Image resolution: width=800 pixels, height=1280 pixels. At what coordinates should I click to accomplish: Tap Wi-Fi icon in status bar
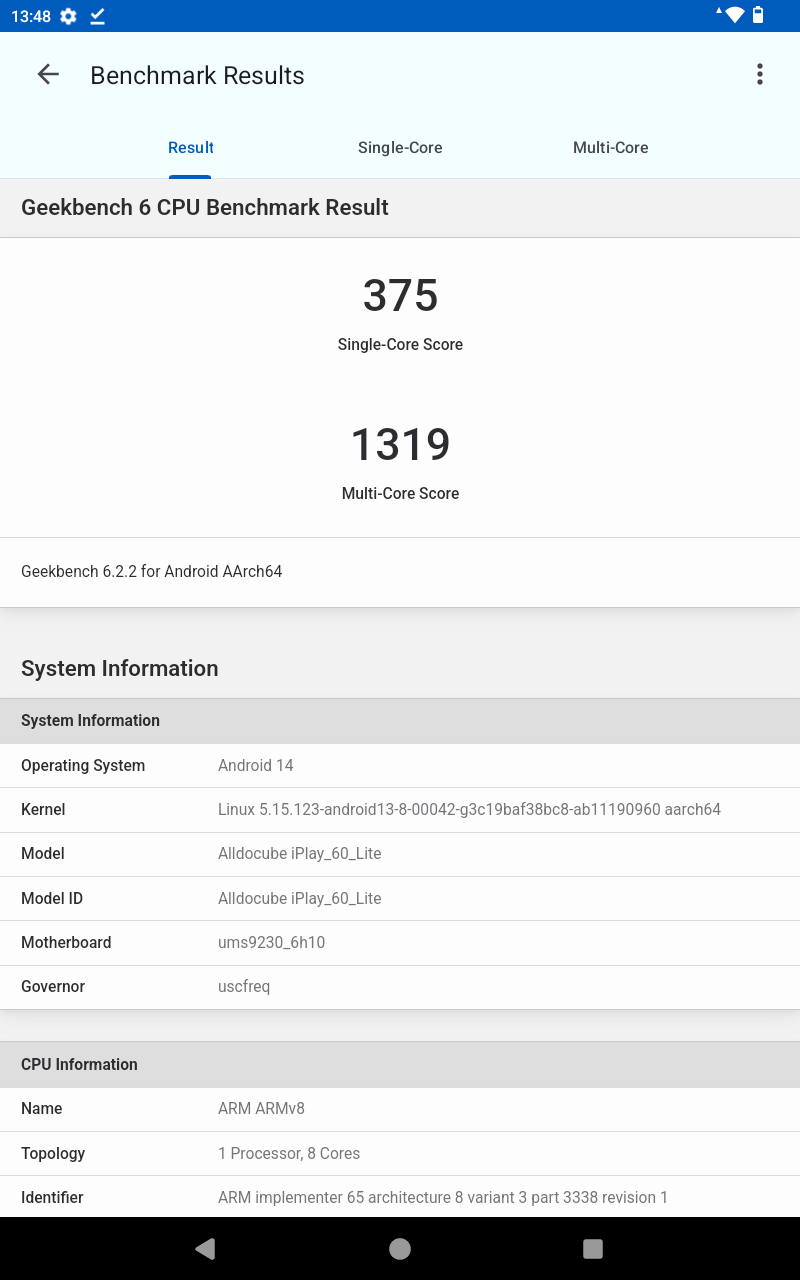pos(735,15)
